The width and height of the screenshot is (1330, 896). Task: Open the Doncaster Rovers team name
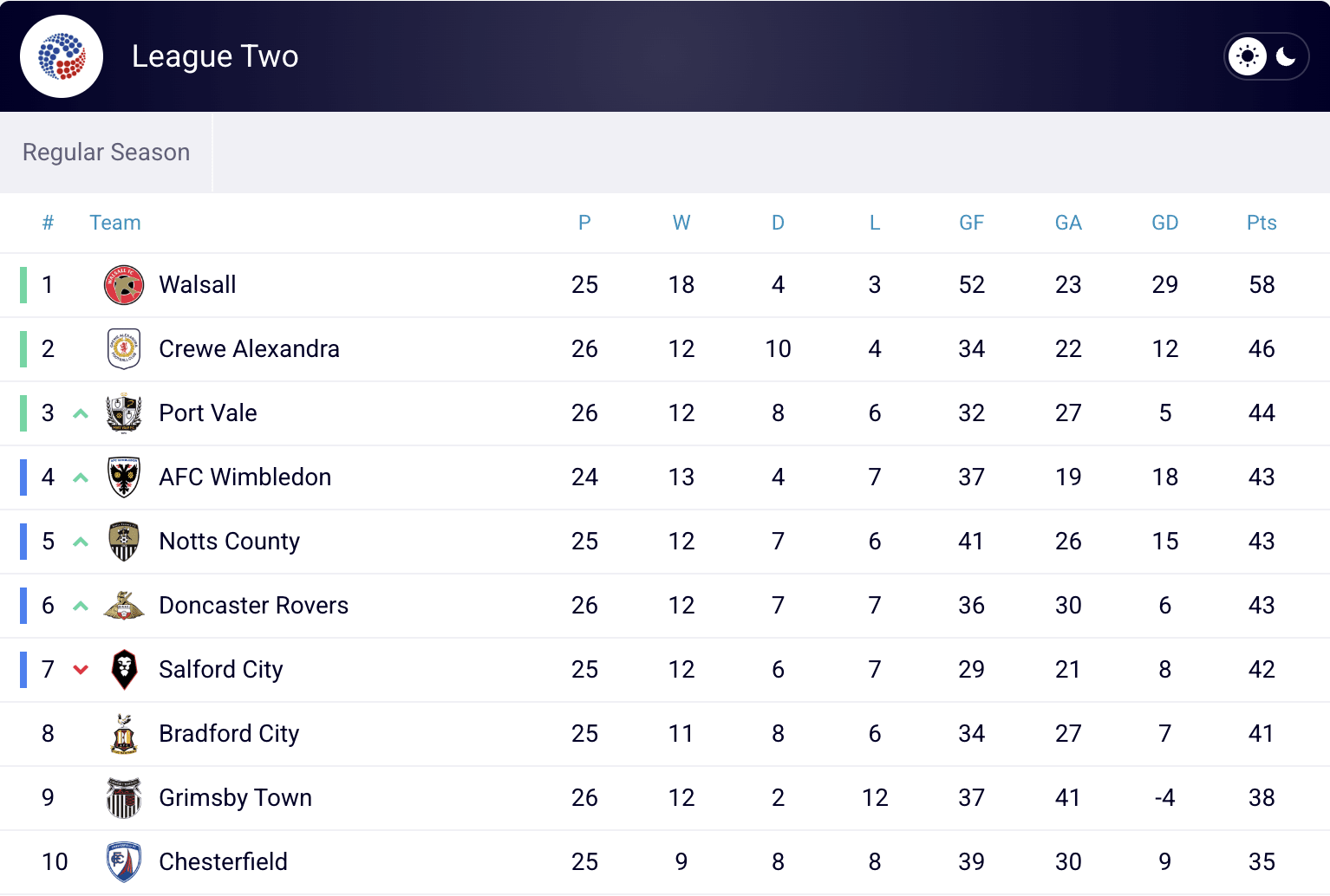pyautogui.click(x=254, y=606)
